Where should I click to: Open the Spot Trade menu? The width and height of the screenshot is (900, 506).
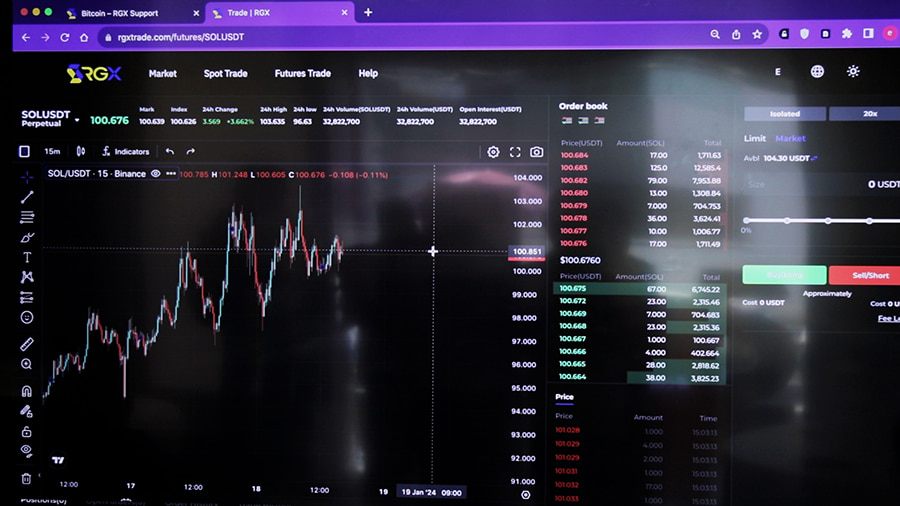tap(226, 73)
